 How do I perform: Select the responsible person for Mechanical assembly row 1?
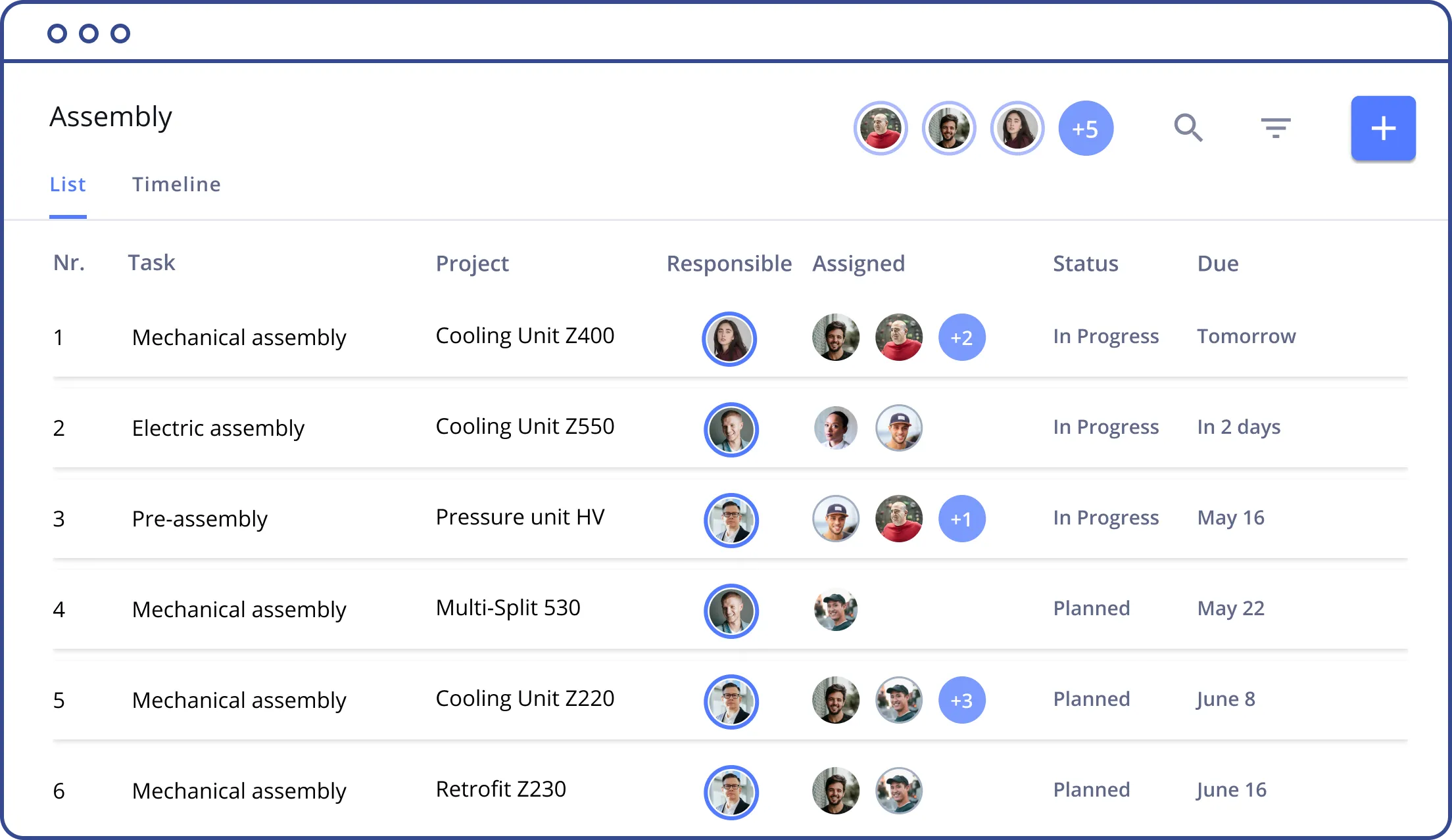pos(730,338)
